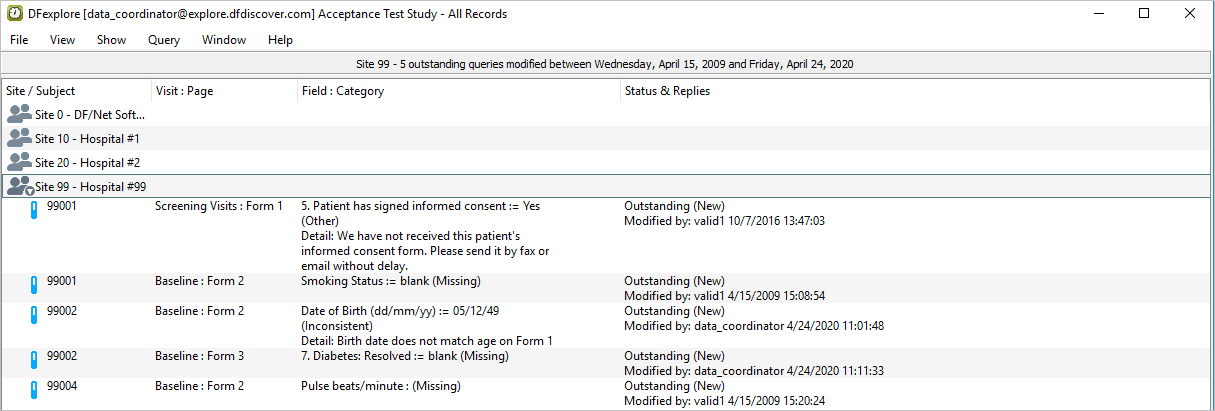Open the Window menu

pyautogui.click(x=224, y=40)
